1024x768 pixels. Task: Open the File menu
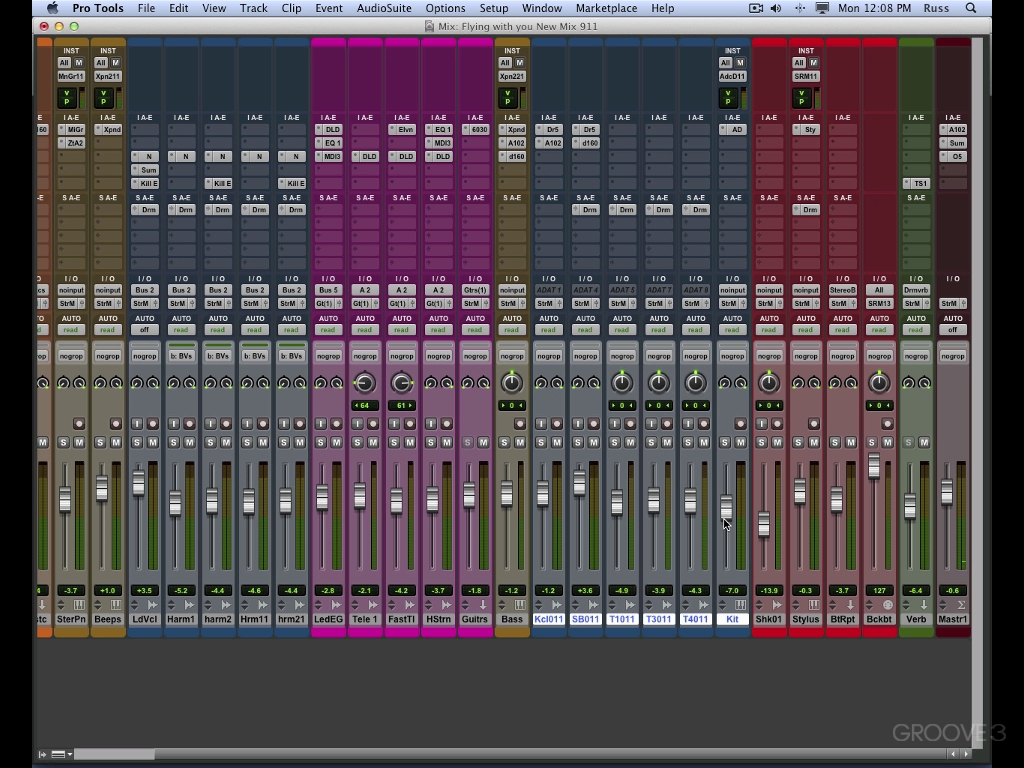[x=146, y=8]
